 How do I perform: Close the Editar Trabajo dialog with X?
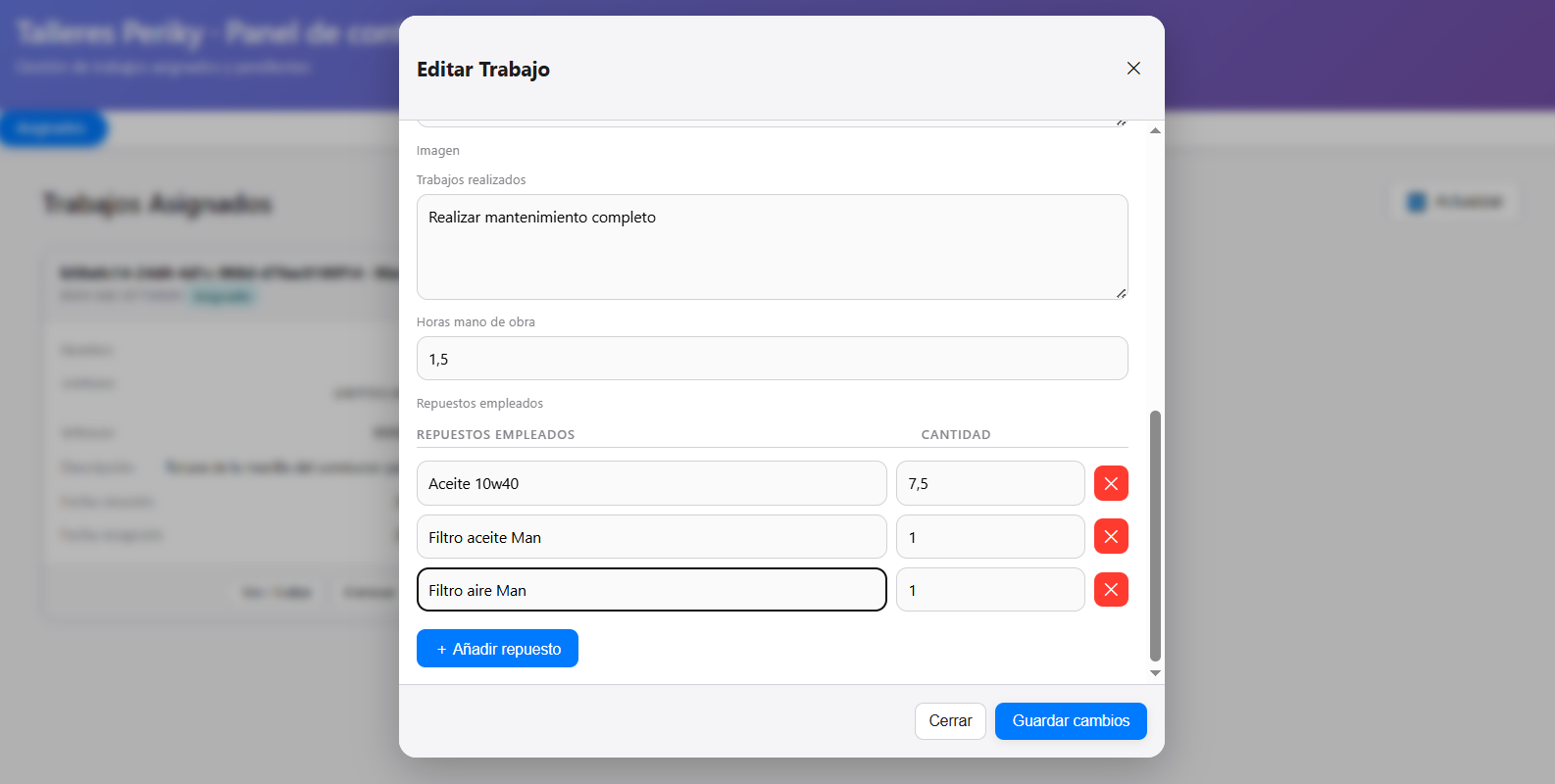pyautogui.click(x=1133, y=69)
